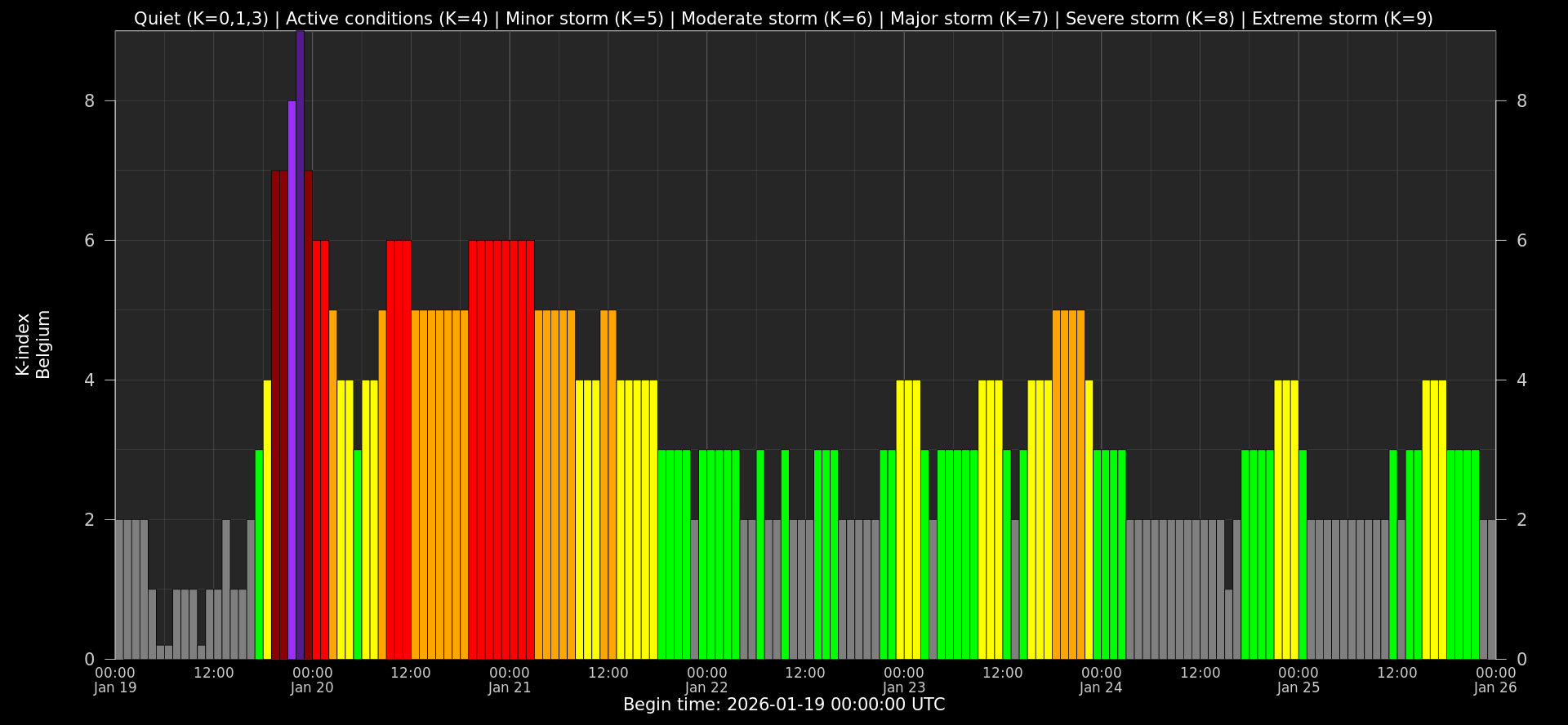Click the 'Begin time' caption text
Viewport: 1568px width, 725px height.
pyautogui.click(x=784, y=705)
